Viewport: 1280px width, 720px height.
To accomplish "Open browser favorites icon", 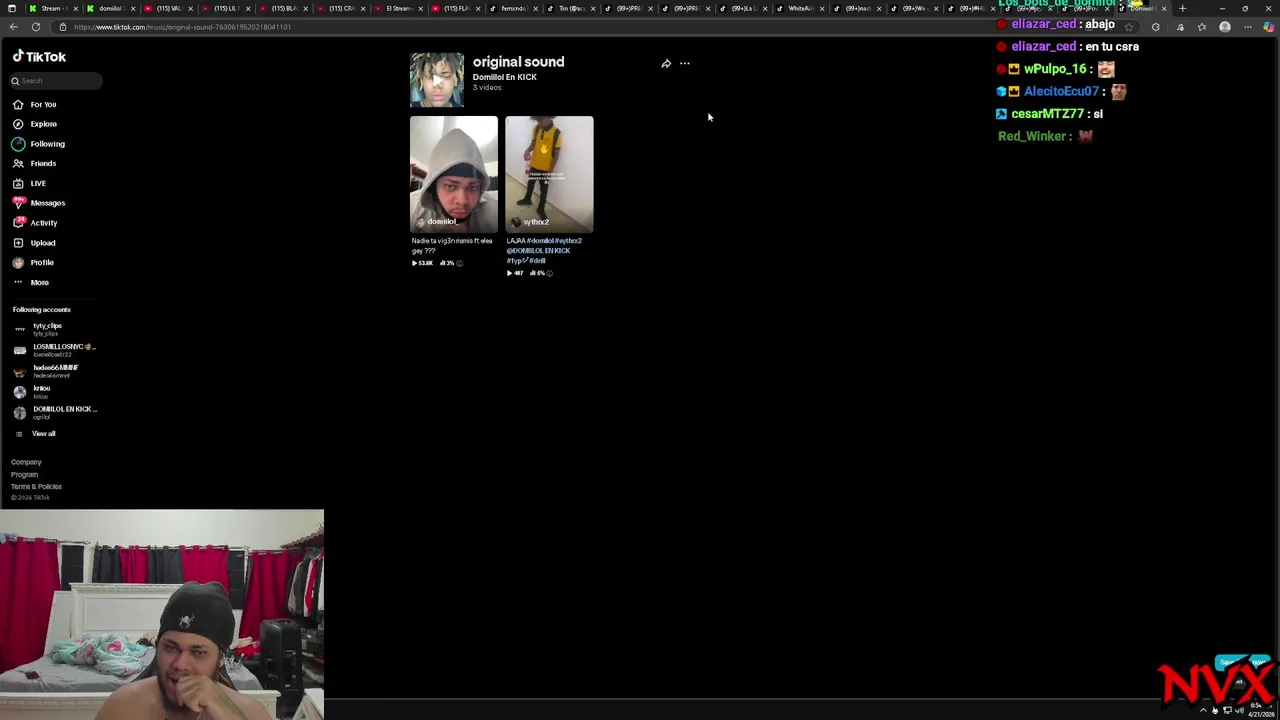I will pos(1201,27).
